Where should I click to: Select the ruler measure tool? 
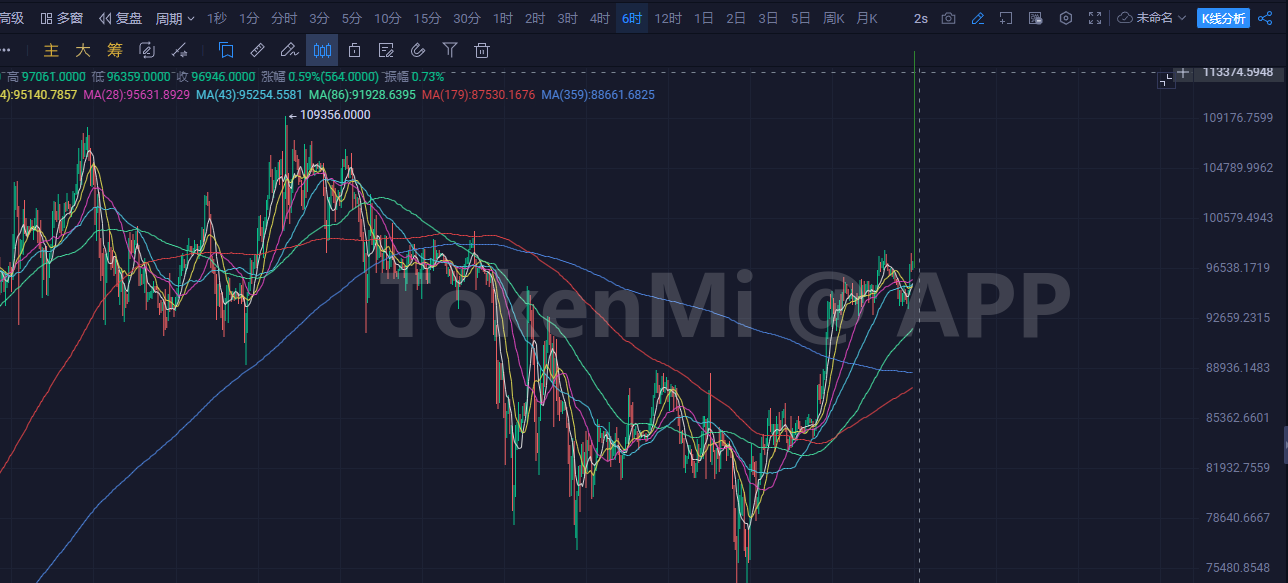pyautogui.click(x=257, y=50)
